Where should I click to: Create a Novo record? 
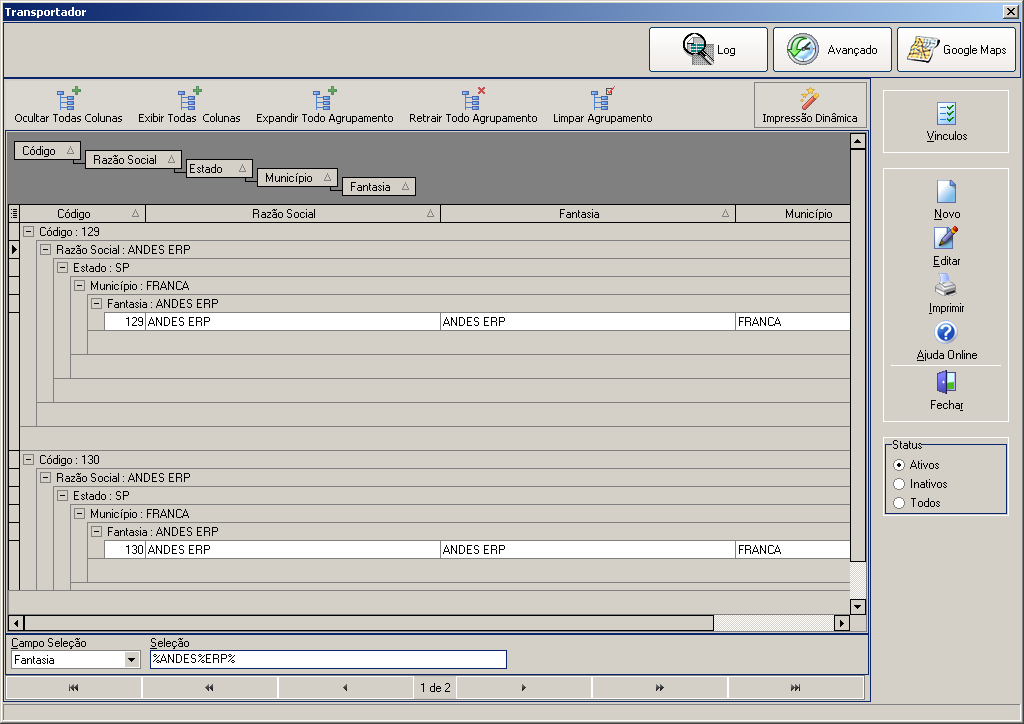(946, 199)
